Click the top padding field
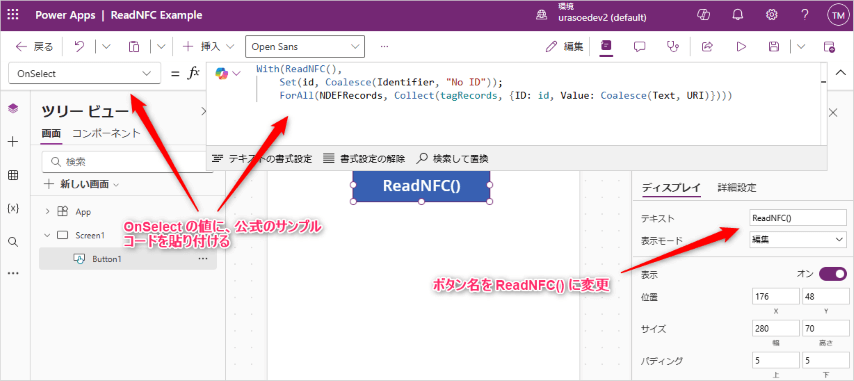 (775, 360)
